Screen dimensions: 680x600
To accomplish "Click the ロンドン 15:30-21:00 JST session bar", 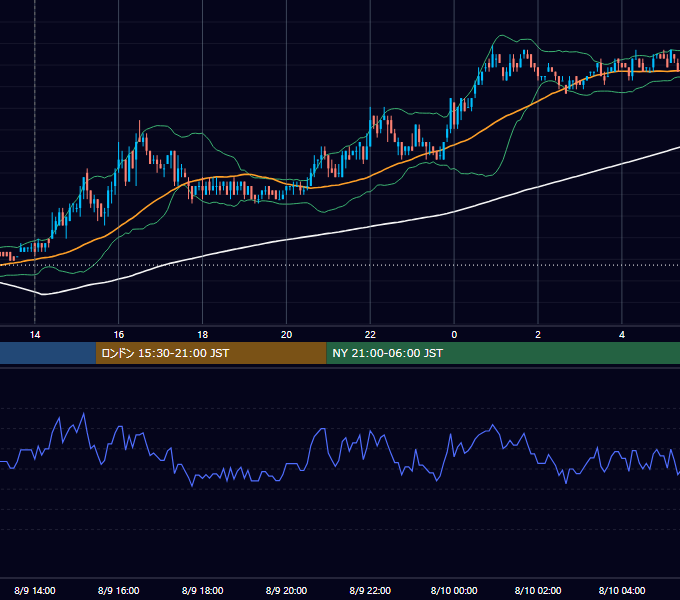I will 211,353.
